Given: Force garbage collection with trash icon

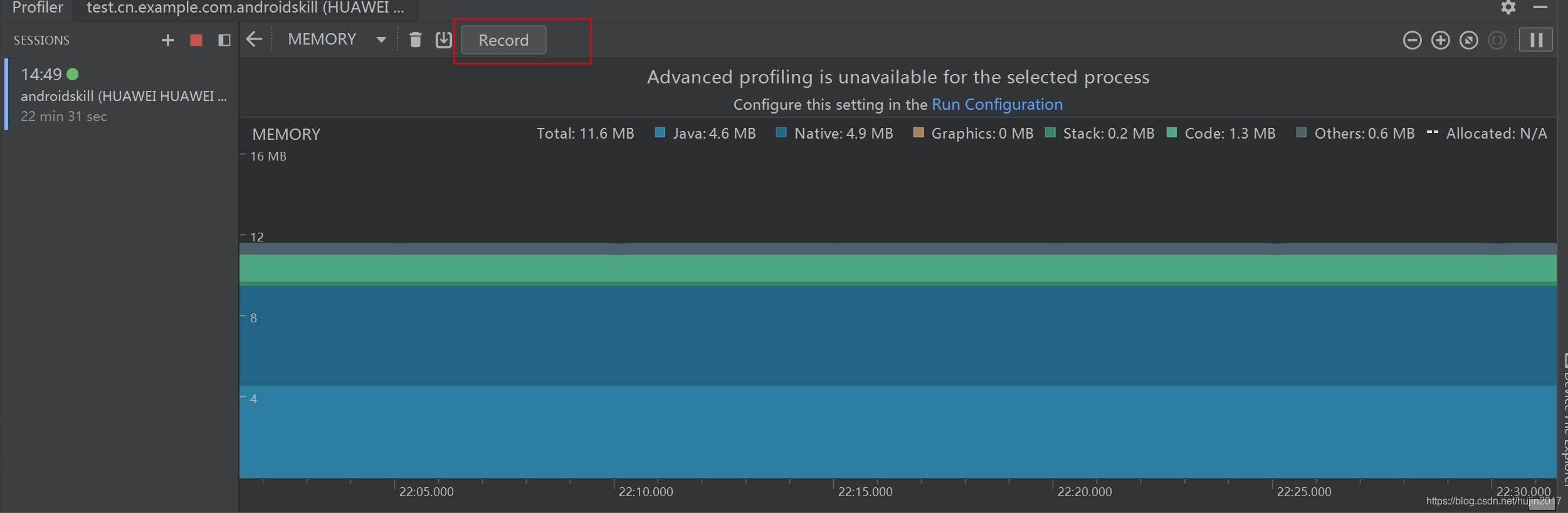Looking at the screenshot, I should click(415, 40).
